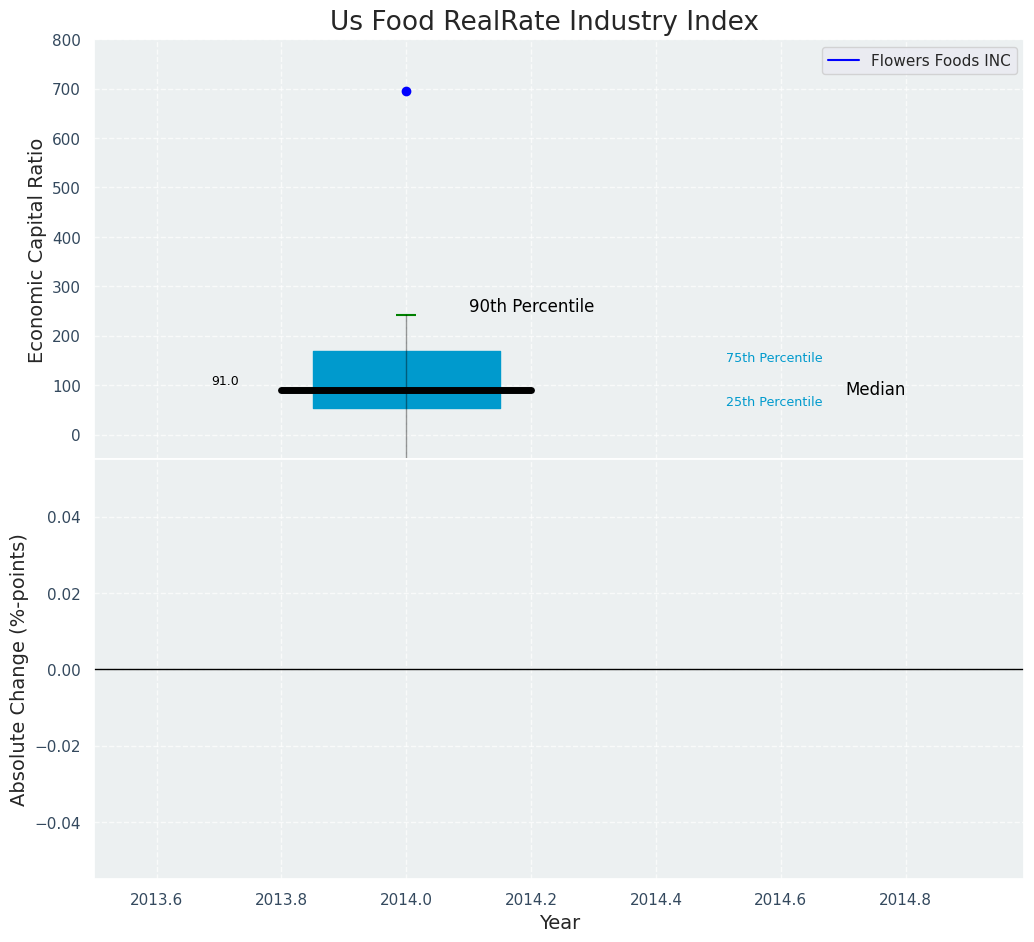The height and width of the screenshot is (942, 1034).
Task: Select the Economic Capital Ratio axis label
Action: click(x=37, y=250)
